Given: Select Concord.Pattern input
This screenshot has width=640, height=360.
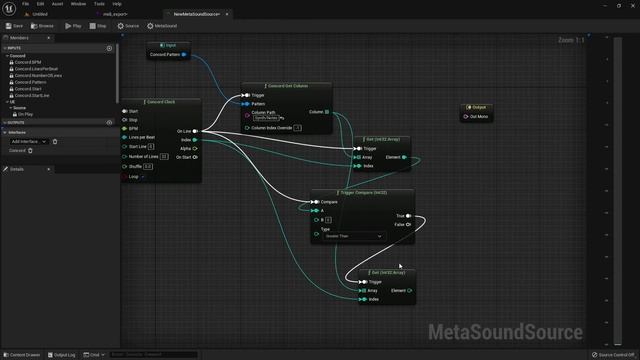Looking at the screenshot, I should click(x=30, y=82).
